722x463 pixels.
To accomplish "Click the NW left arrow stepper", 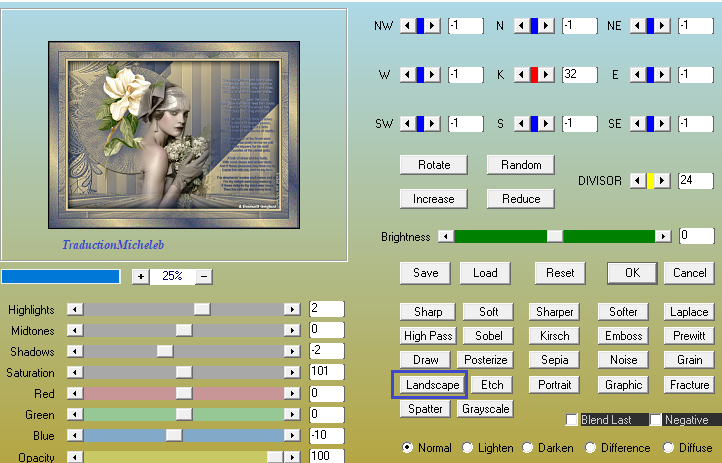I will click(x=408, y=25).
